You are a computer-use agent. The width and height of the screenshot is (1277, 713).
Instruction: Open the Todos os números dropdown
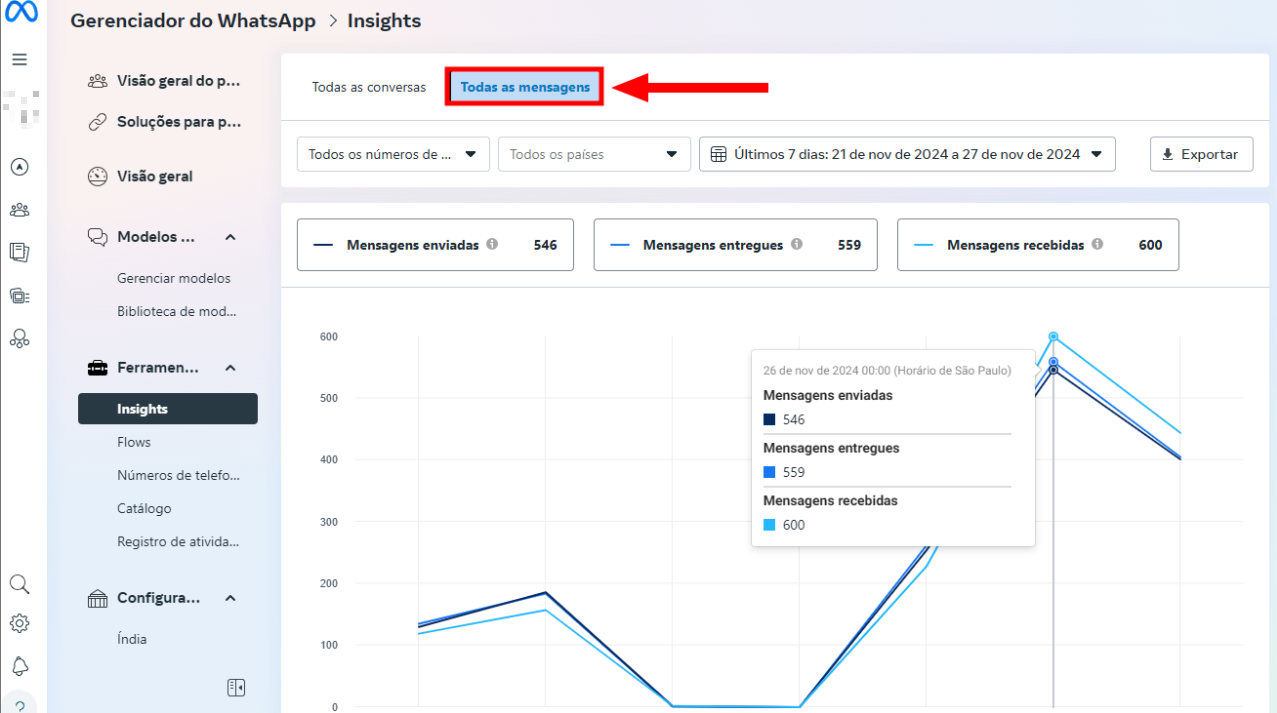[x=393, y=155]
